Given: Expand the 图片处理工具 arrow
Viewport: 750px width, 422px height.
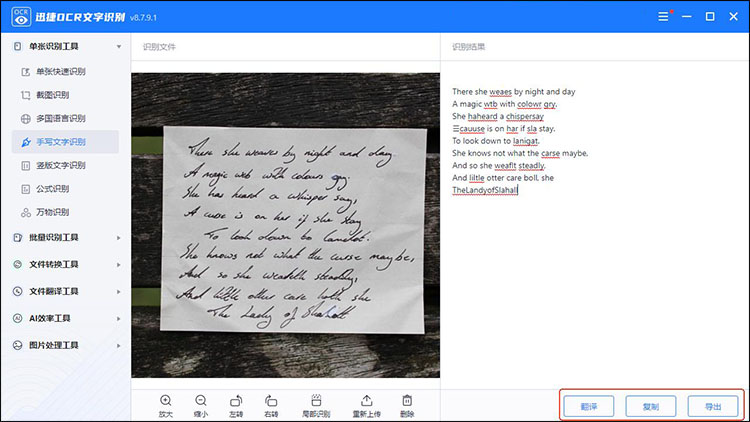Looking at the screenshot, I should tap(119, 345).
